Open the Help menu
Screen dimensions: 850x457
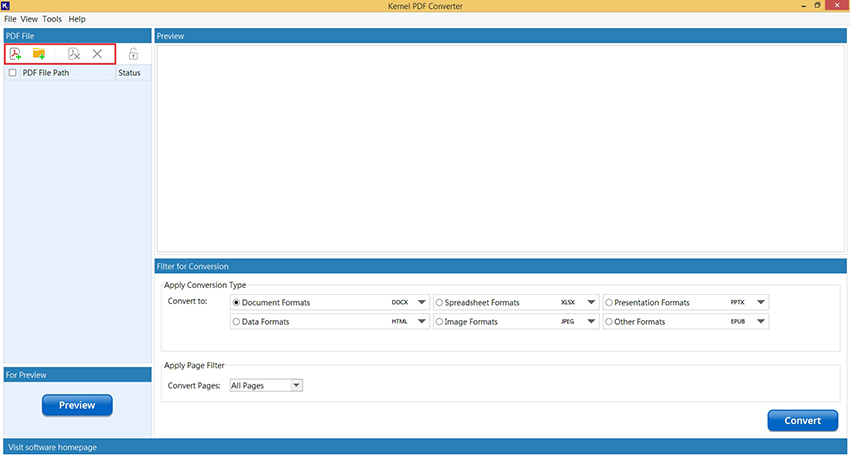click(77, 19)
